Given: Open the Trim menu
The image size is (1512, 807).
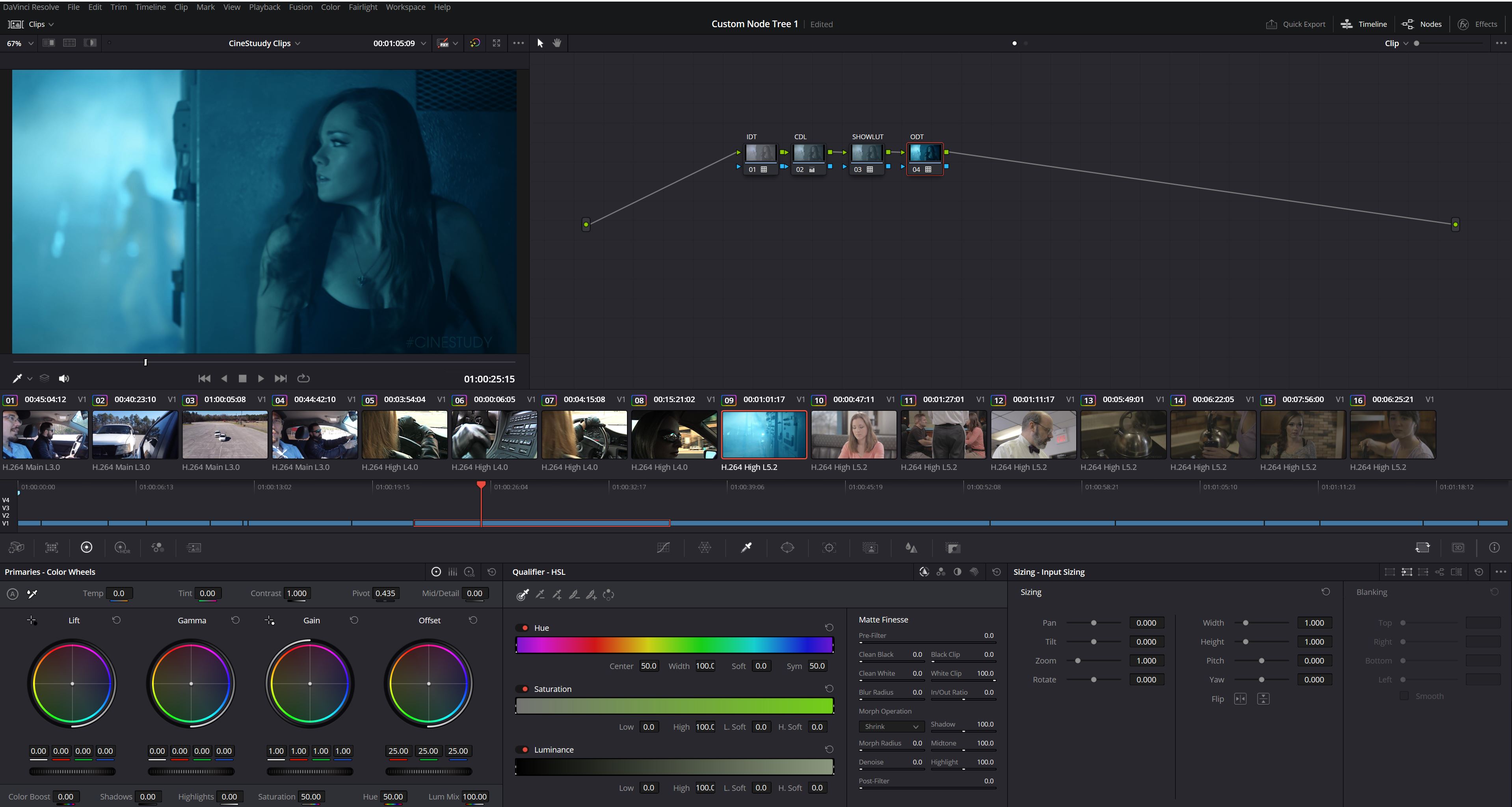Looking at the screenshot, I should point(119,7).
